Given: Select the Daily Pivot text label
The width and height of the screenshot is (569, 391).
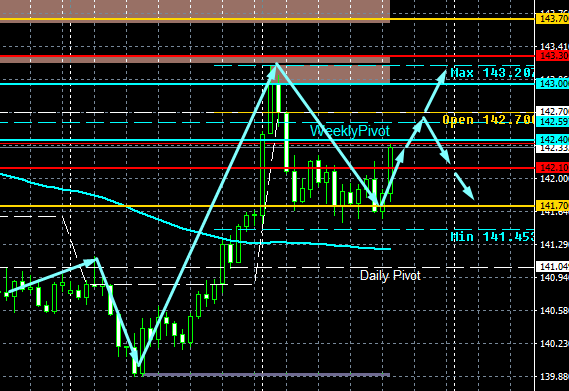Looking at the screenshot, I should click(x=390, y=276).
